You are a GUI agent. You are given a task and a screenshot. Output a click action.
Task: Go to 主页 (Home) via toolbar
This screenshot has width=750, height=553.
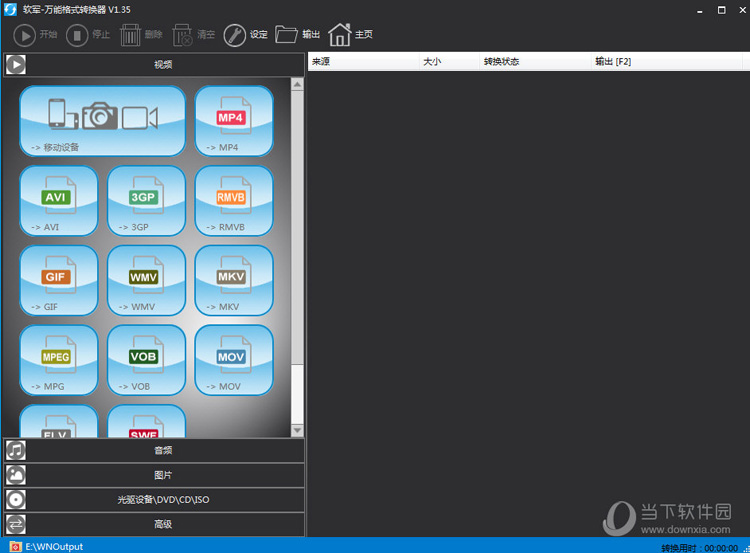[x=351, y=35]
